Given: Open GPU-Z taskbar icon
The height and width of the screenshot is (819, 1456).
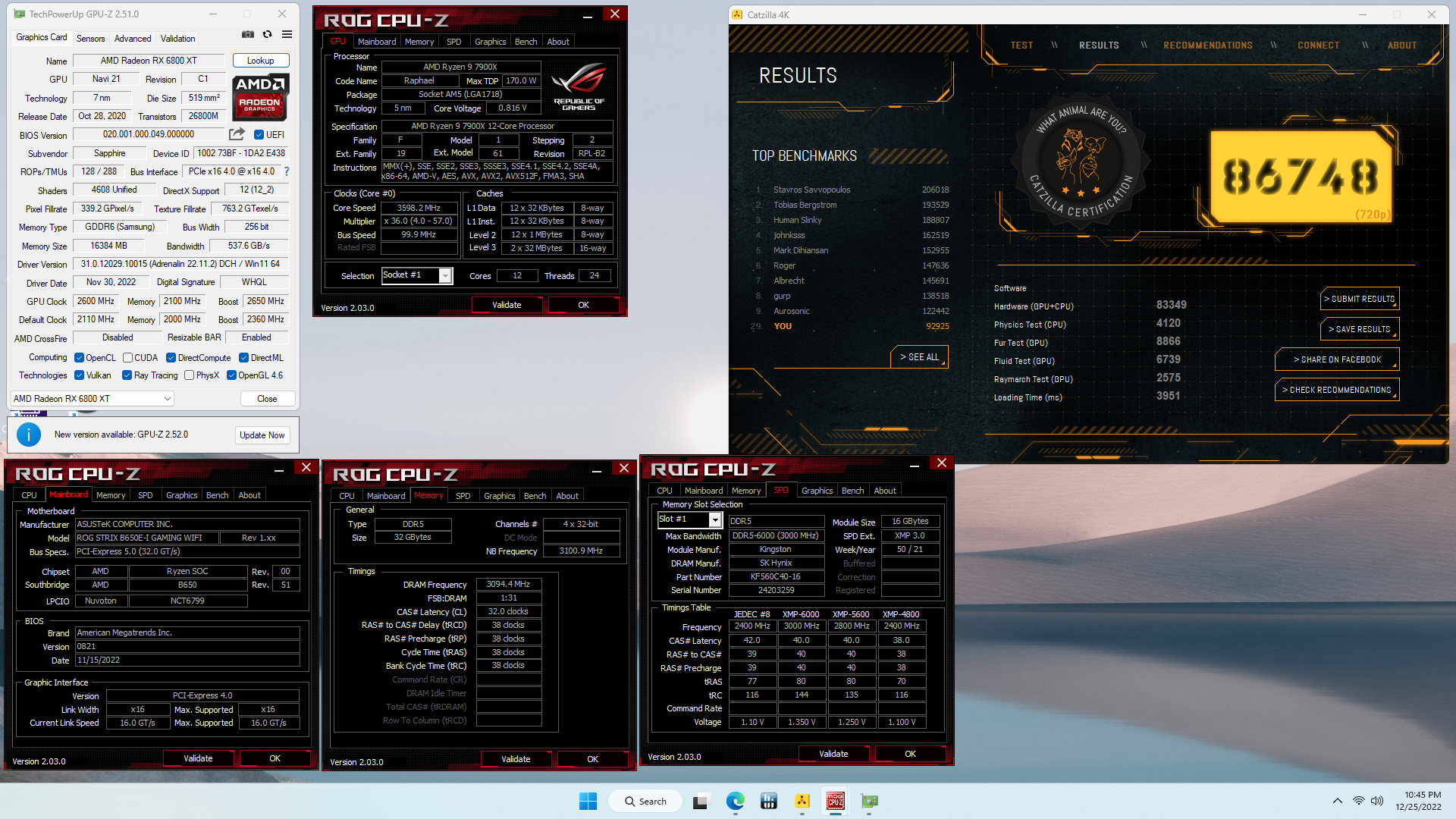Looking at the screenshot, I should 869,801.
